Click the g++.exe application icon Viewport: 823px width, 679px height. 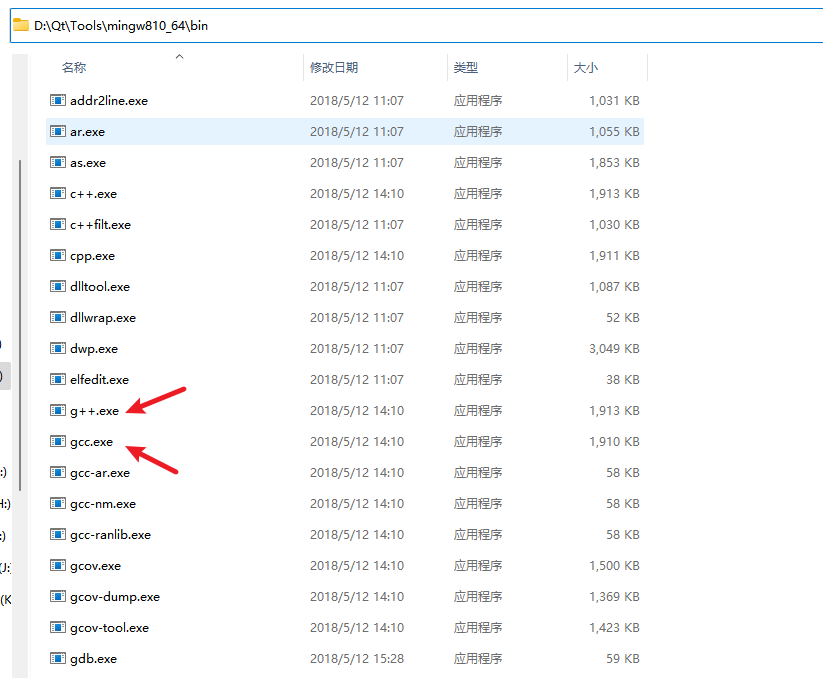coord(57,410)
